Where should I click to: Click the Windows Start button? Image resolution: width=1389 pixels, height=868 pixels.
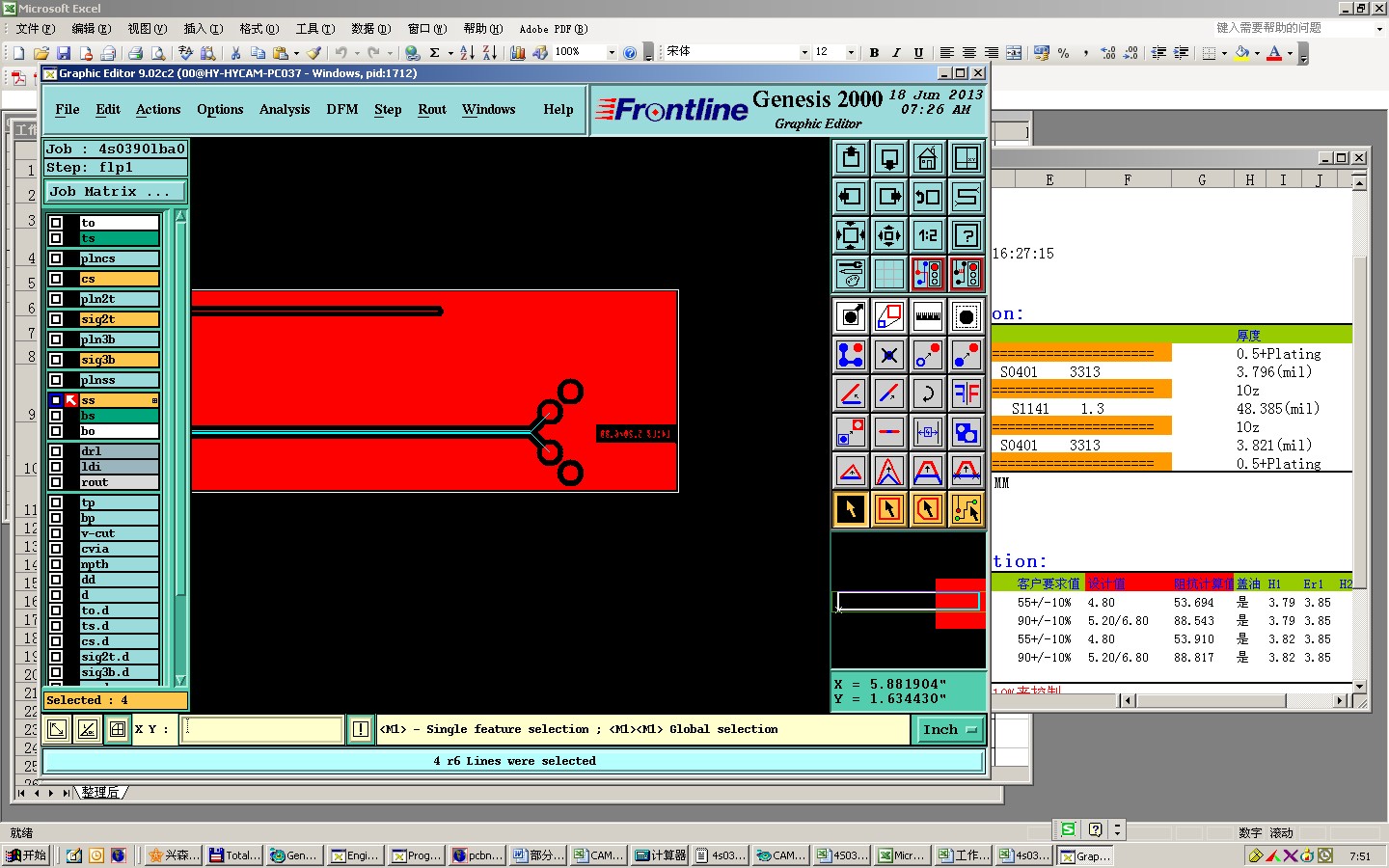pyautogui.click(x=27, y=855)
